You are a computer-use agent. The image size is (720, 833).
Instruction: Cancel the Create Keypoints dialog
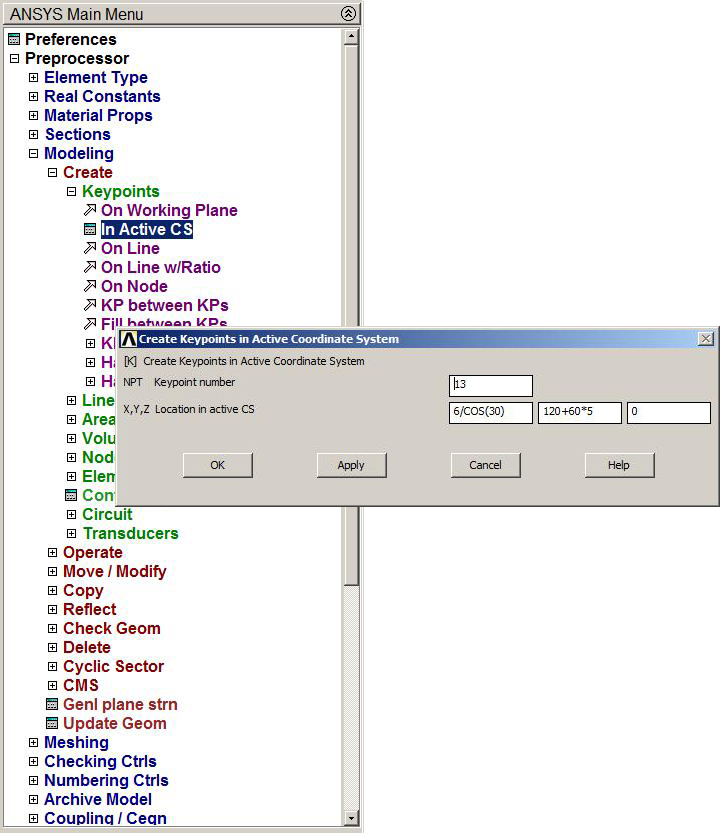485,465
